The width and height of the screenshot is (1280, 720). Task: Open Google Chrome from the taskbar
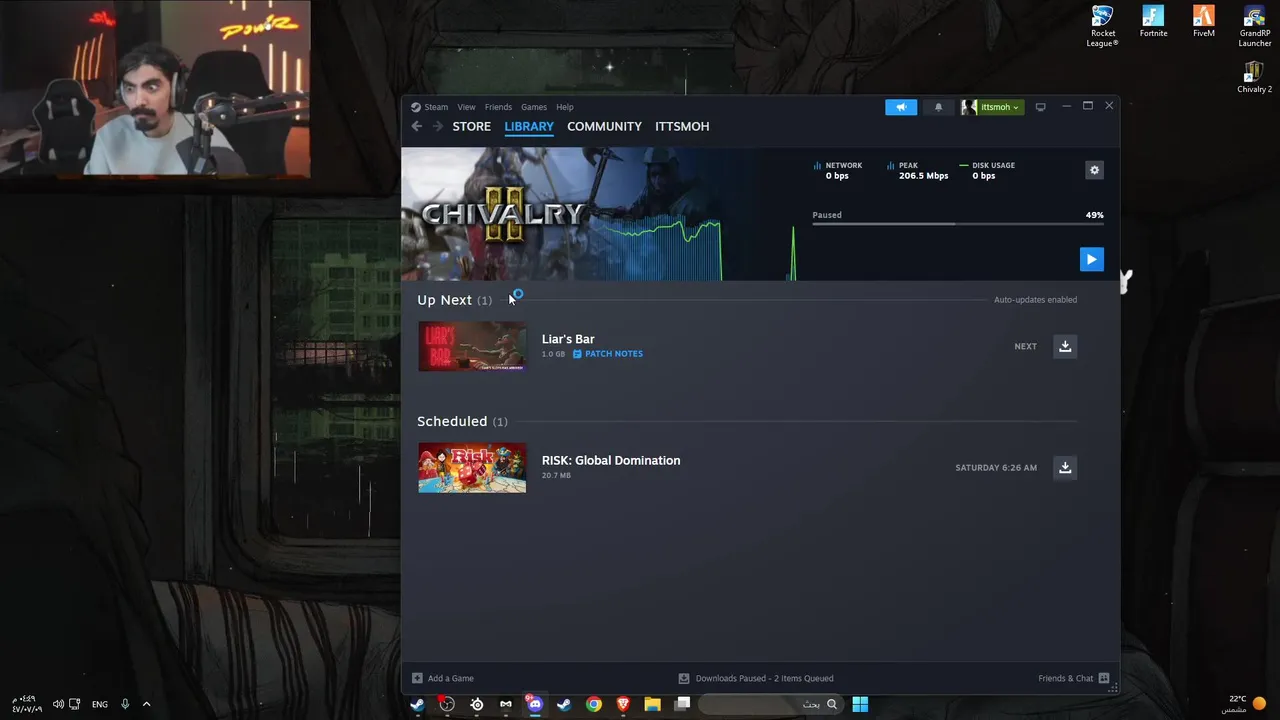(x=594, y=704)
